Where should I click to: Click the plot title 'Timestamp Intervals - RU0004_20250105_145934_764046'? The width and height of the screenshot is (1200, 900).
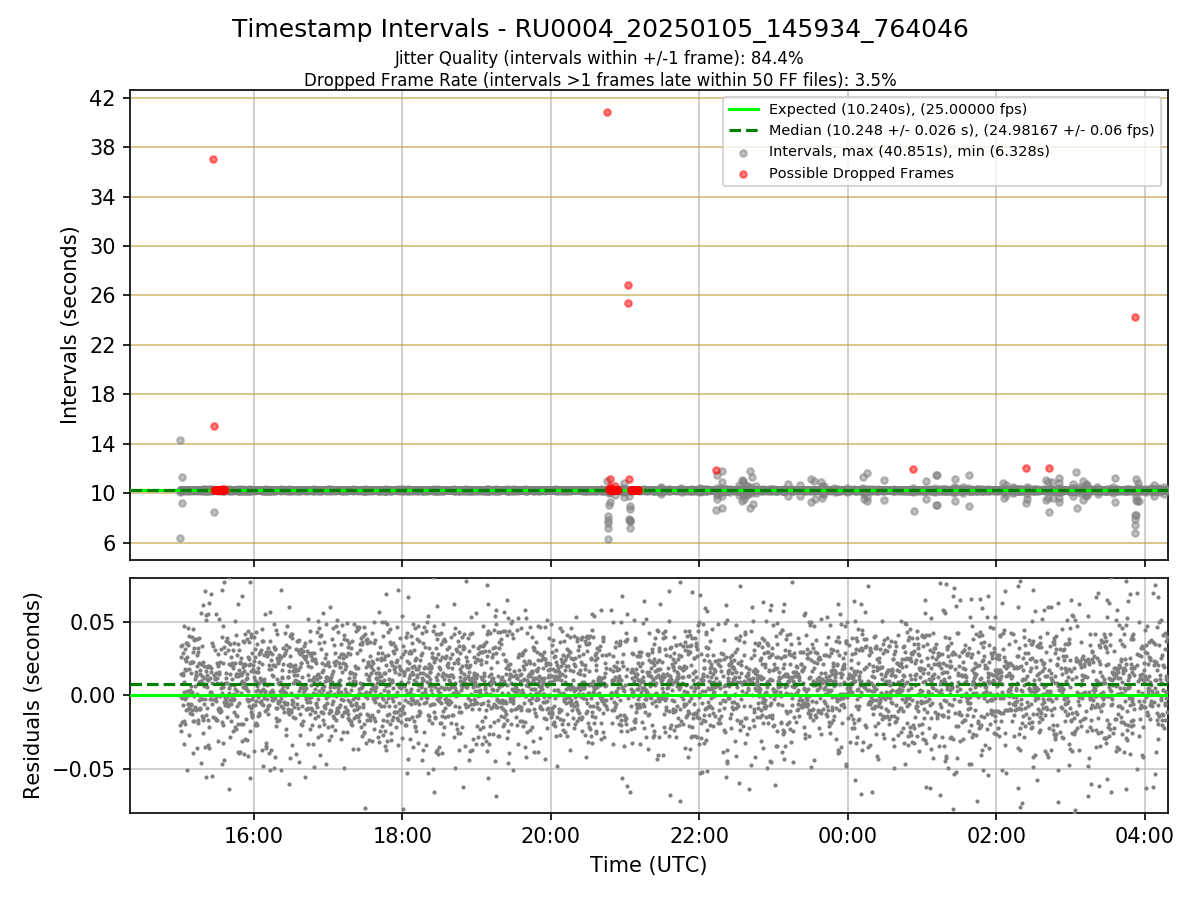pos(600,29)
